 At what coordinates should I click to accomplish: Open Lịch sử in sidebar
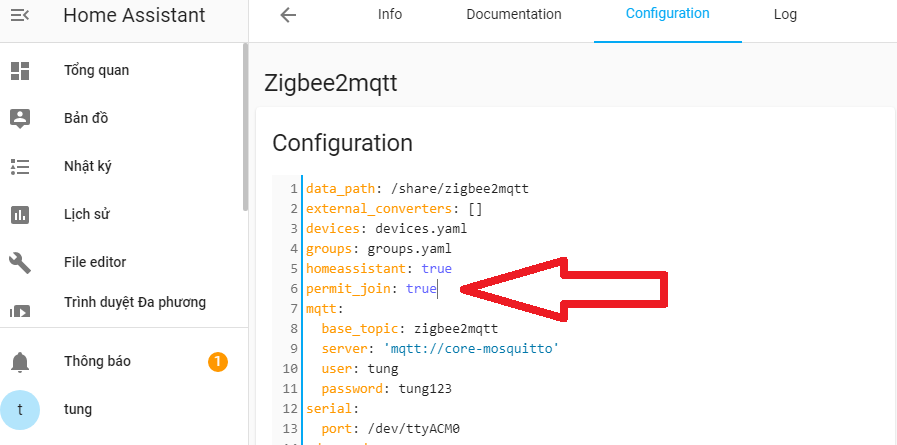pyautogui.click(x=86, y=214)
